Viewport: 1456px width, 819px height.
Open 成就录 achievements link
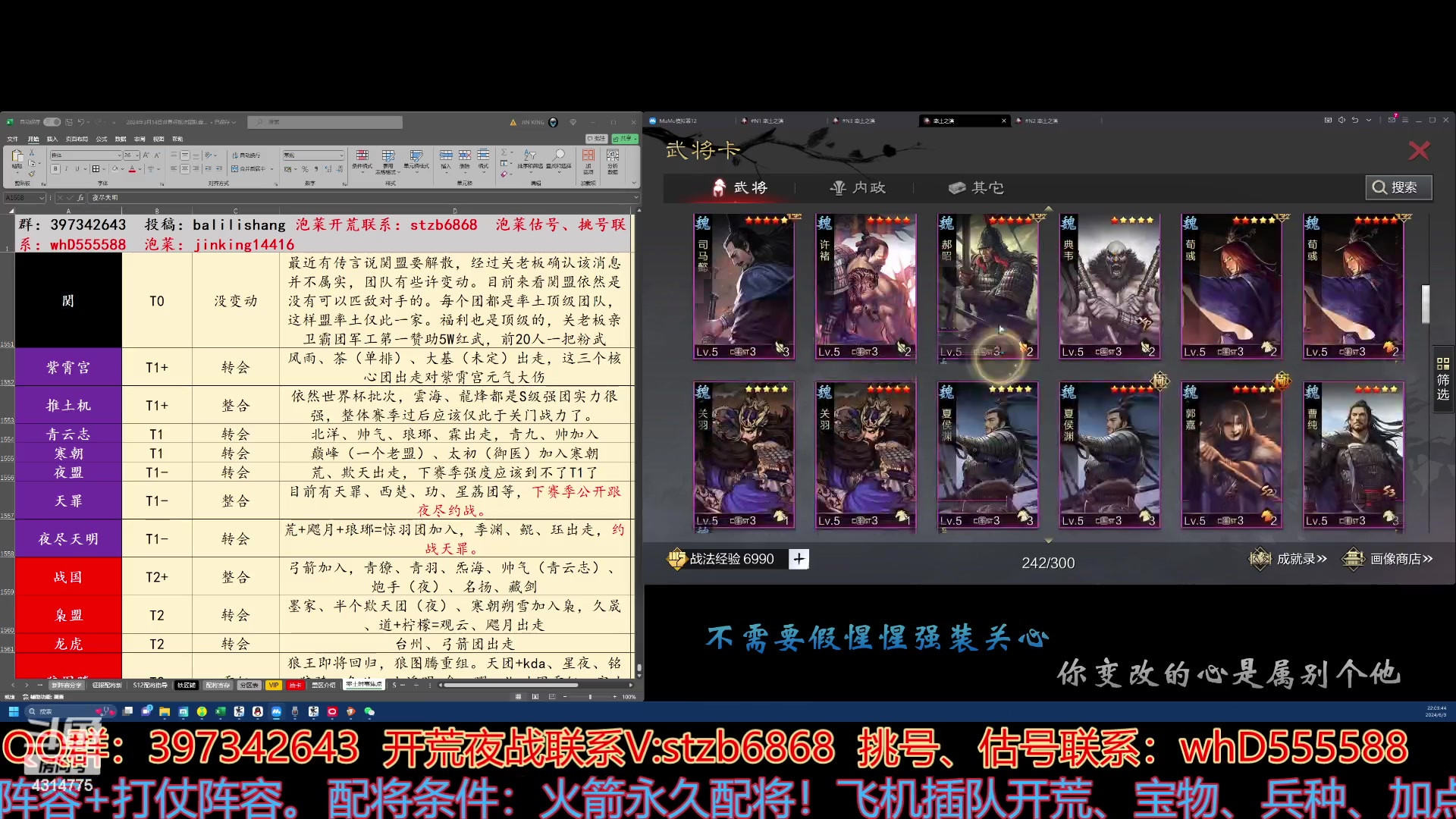pyautogui.click(x=1289, y=559)
